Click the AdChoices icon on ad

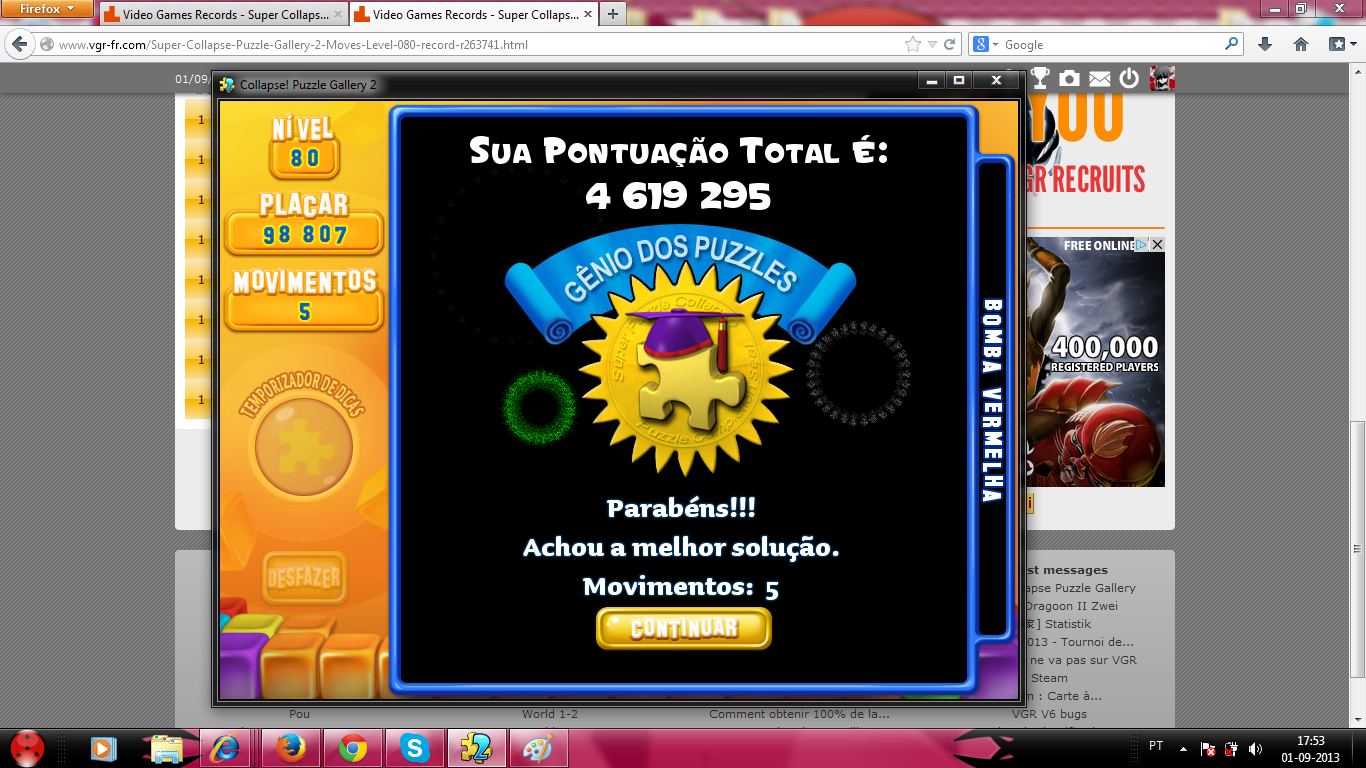(1143, 245)
